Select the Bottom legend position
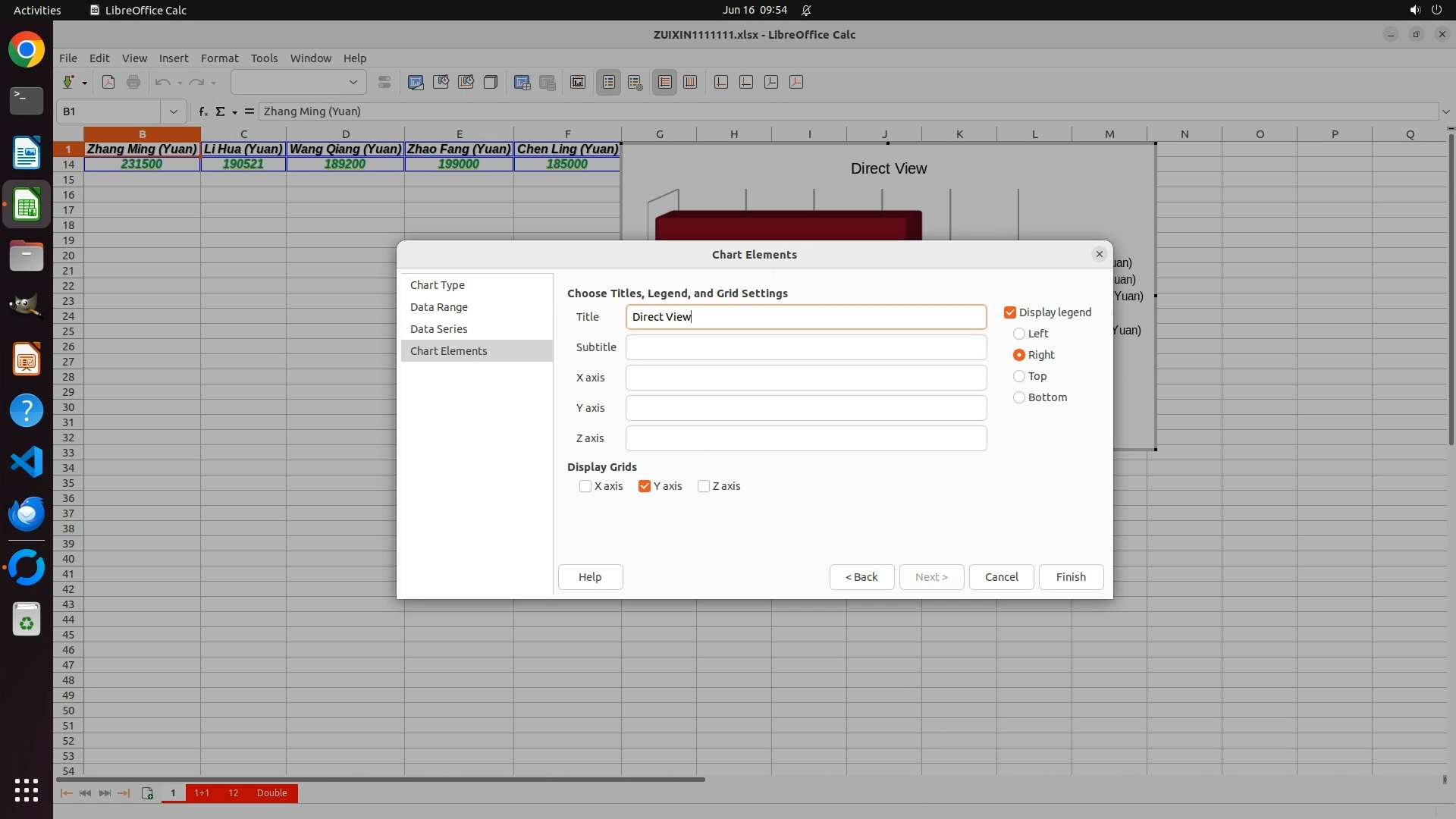This screenshot has width=1456, height=819. coord(1019,397)
